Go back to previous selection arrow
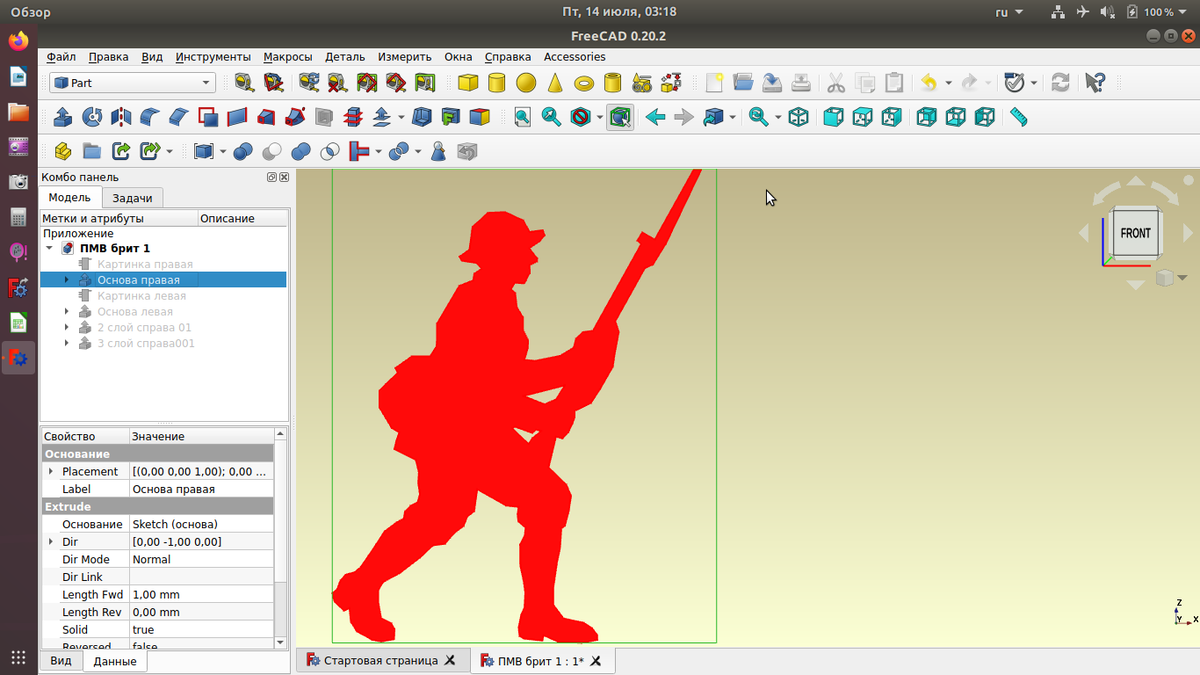The height and width of the screenshot is (675, 1200). point(655,118)
